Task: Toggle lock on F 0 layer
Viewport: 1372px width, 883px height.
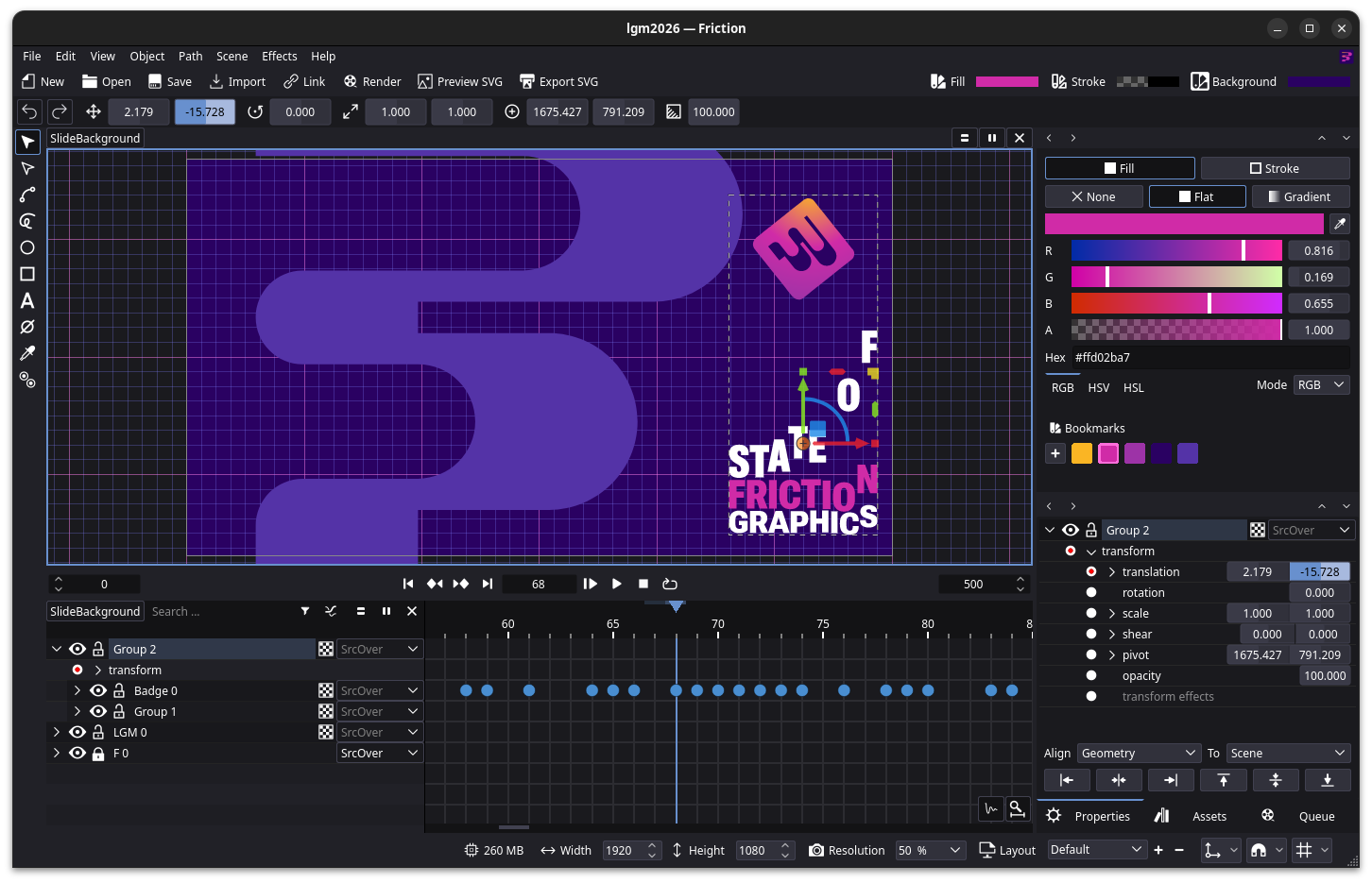Action: pyautogui.click(x=98, y=753)
